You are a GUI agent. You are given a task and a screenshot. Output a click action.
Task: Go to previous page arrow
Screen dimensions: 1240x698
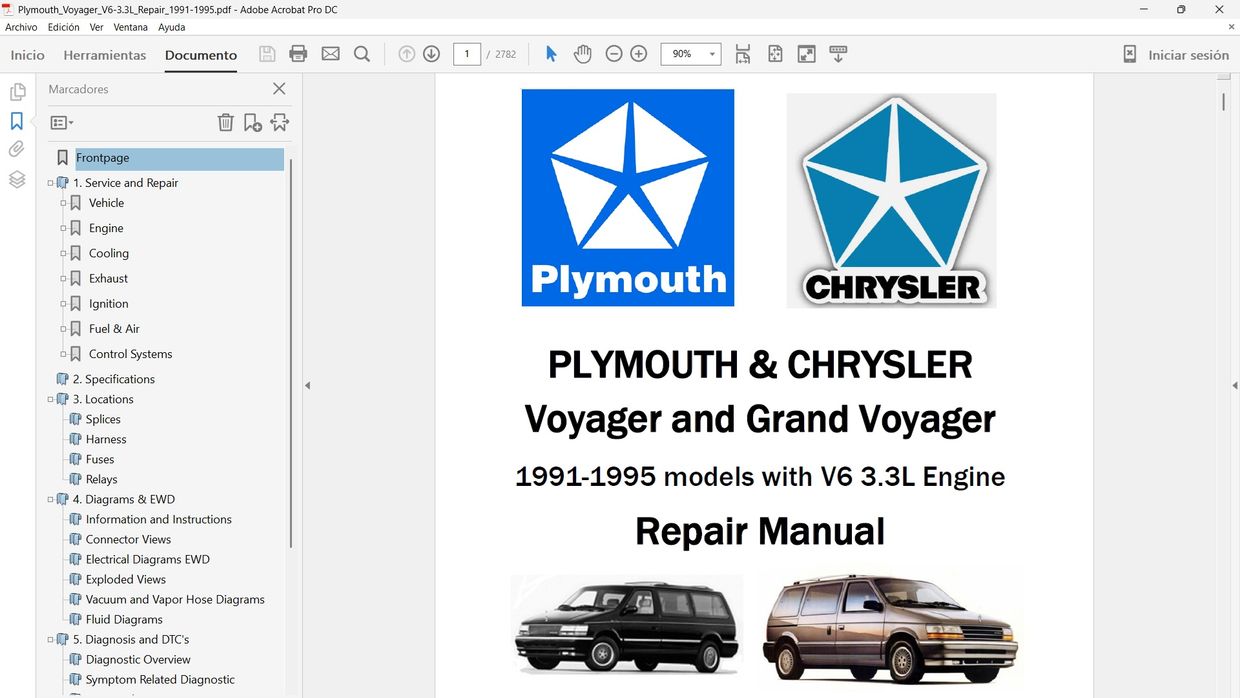406,54
